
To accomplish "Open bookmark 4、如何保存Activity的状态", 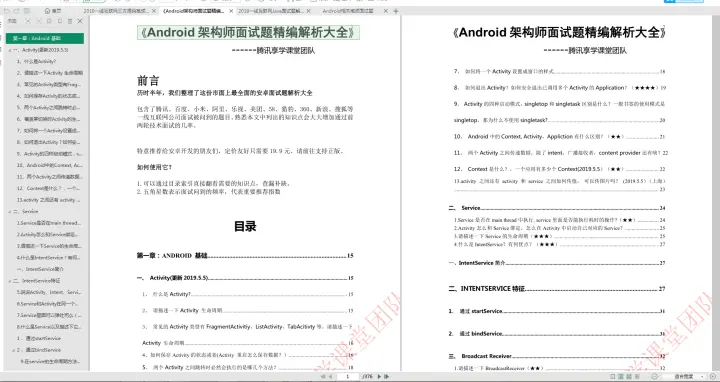I will 48,96.
